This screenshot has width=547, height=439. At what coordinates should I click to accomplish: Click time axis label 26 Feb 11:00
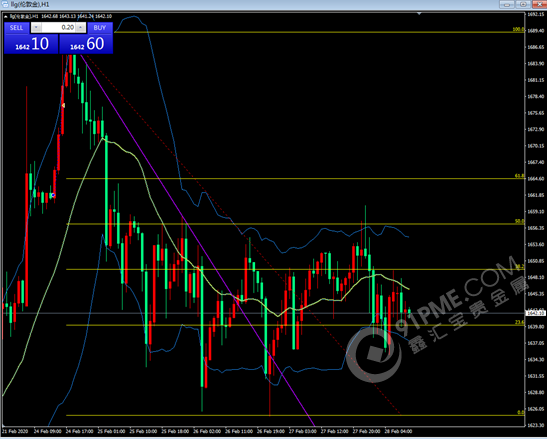click(239, 431)
